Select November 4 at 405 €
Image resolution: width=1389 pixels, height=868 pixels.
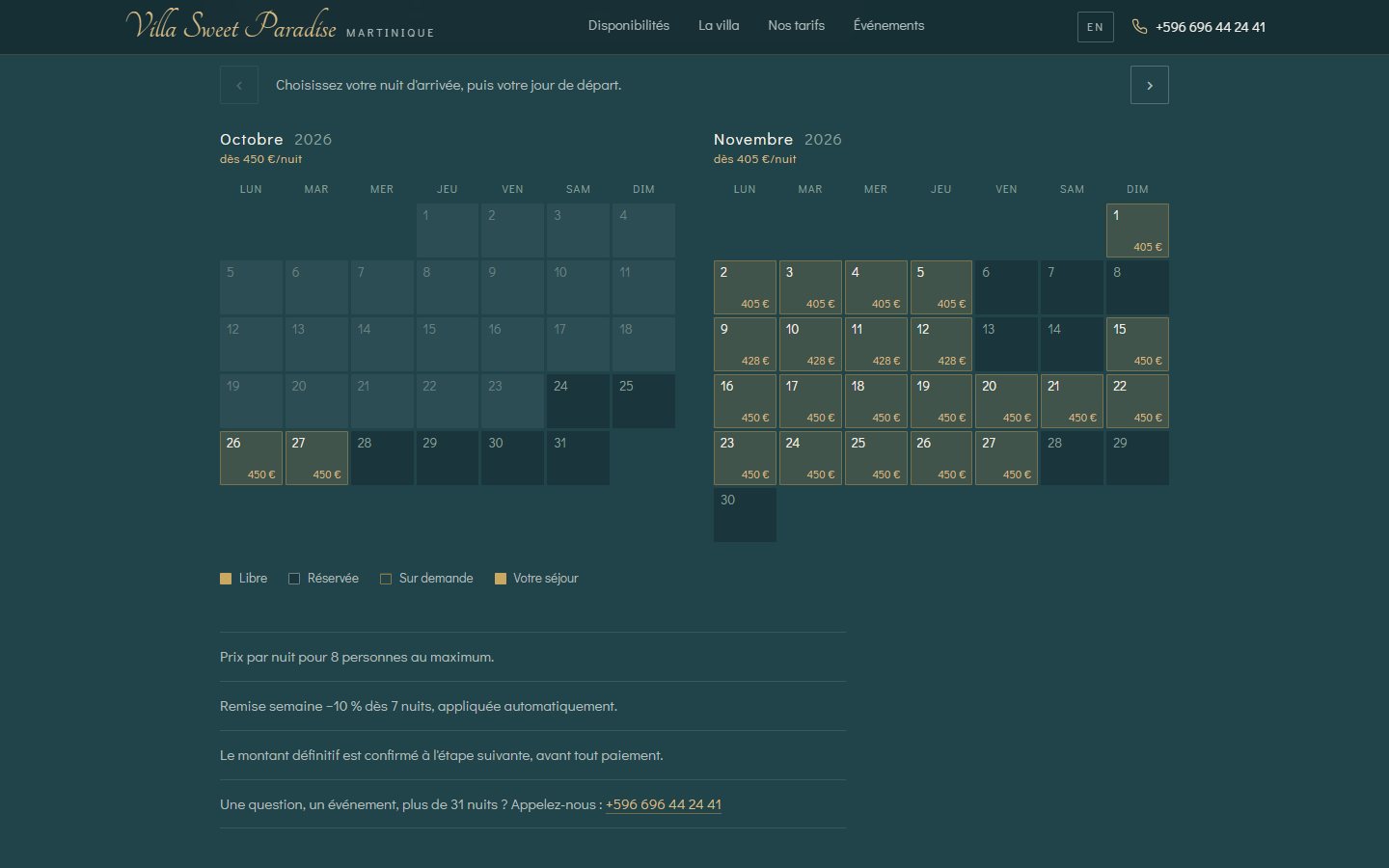(876, 287)
